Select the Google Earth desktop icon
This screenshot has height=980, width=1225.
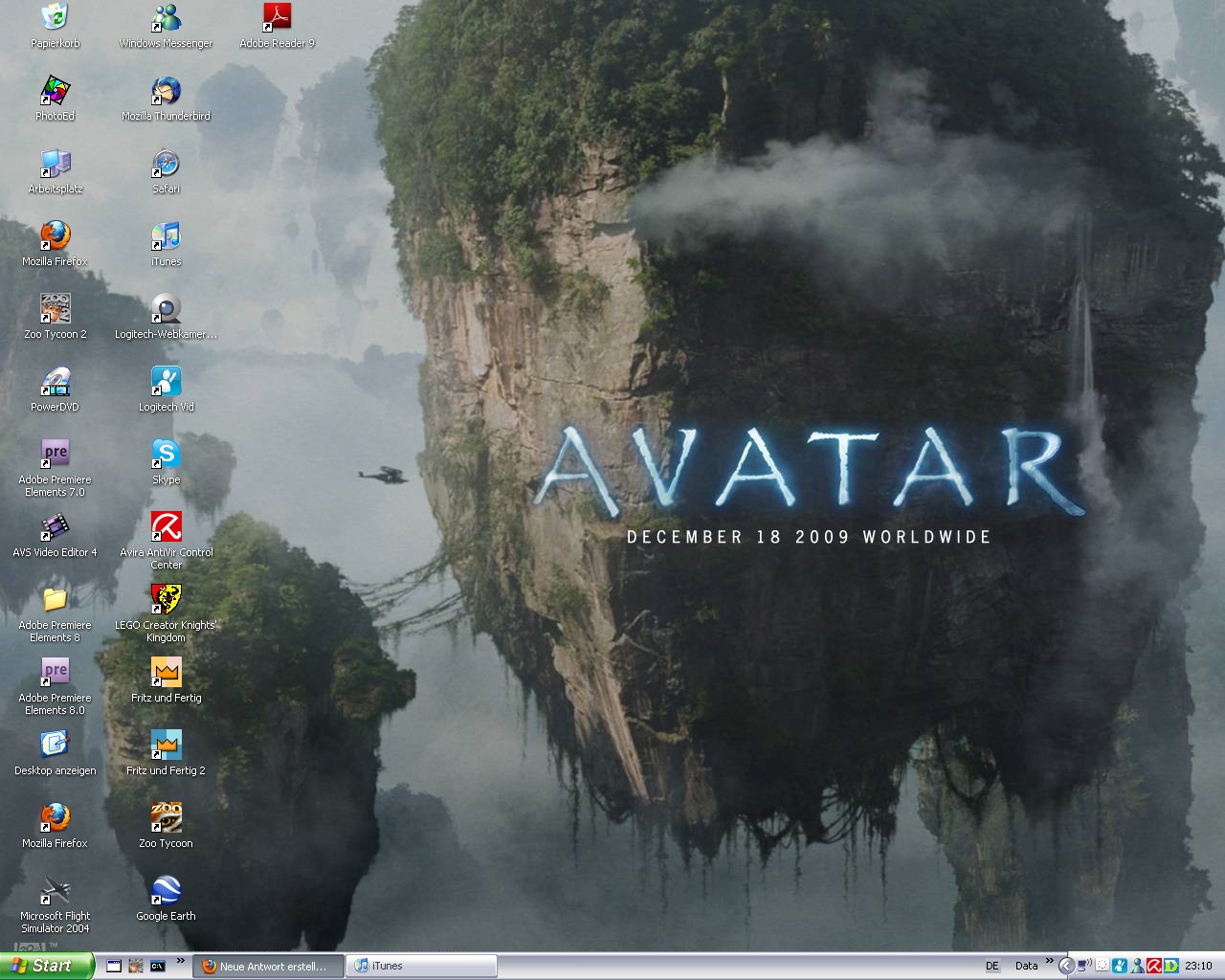coord(166,899)
